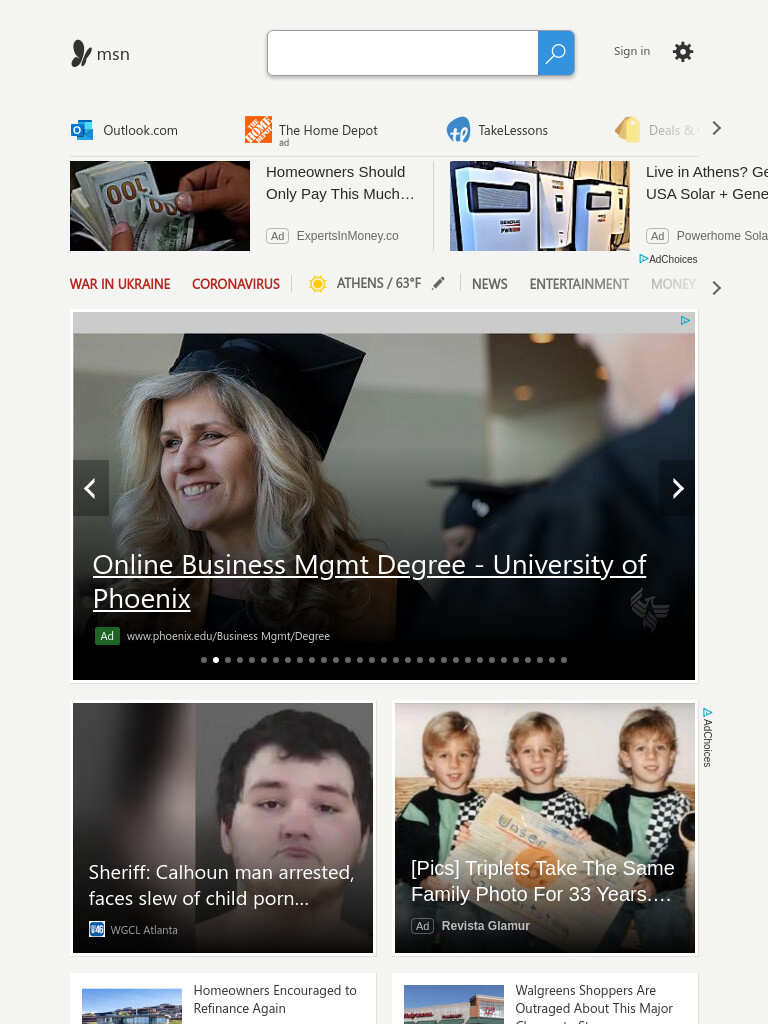Open 'Live in Athens?' solar ad headline
The height and width of the screenshot is (1024, 768).
(x=707, y=183)
